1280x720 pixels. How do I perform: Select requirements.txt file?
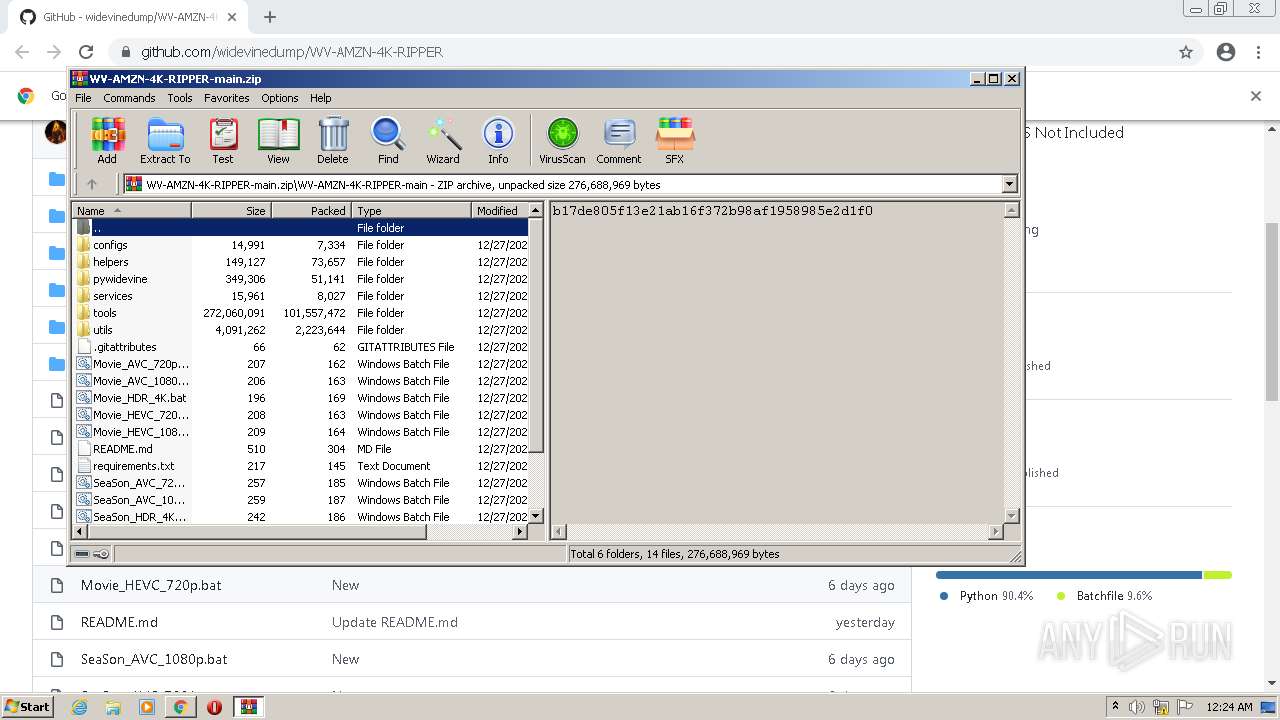pyautogui.click(x=300, y=466)
